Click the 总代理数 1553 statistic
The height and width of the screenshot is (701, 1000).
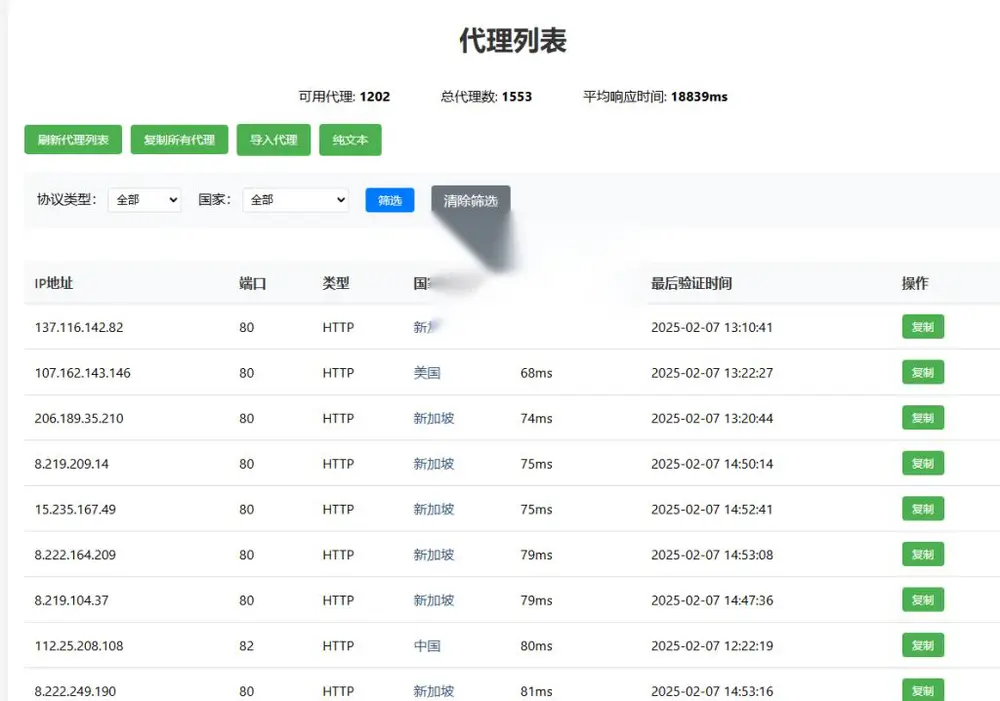coord(486,96)
